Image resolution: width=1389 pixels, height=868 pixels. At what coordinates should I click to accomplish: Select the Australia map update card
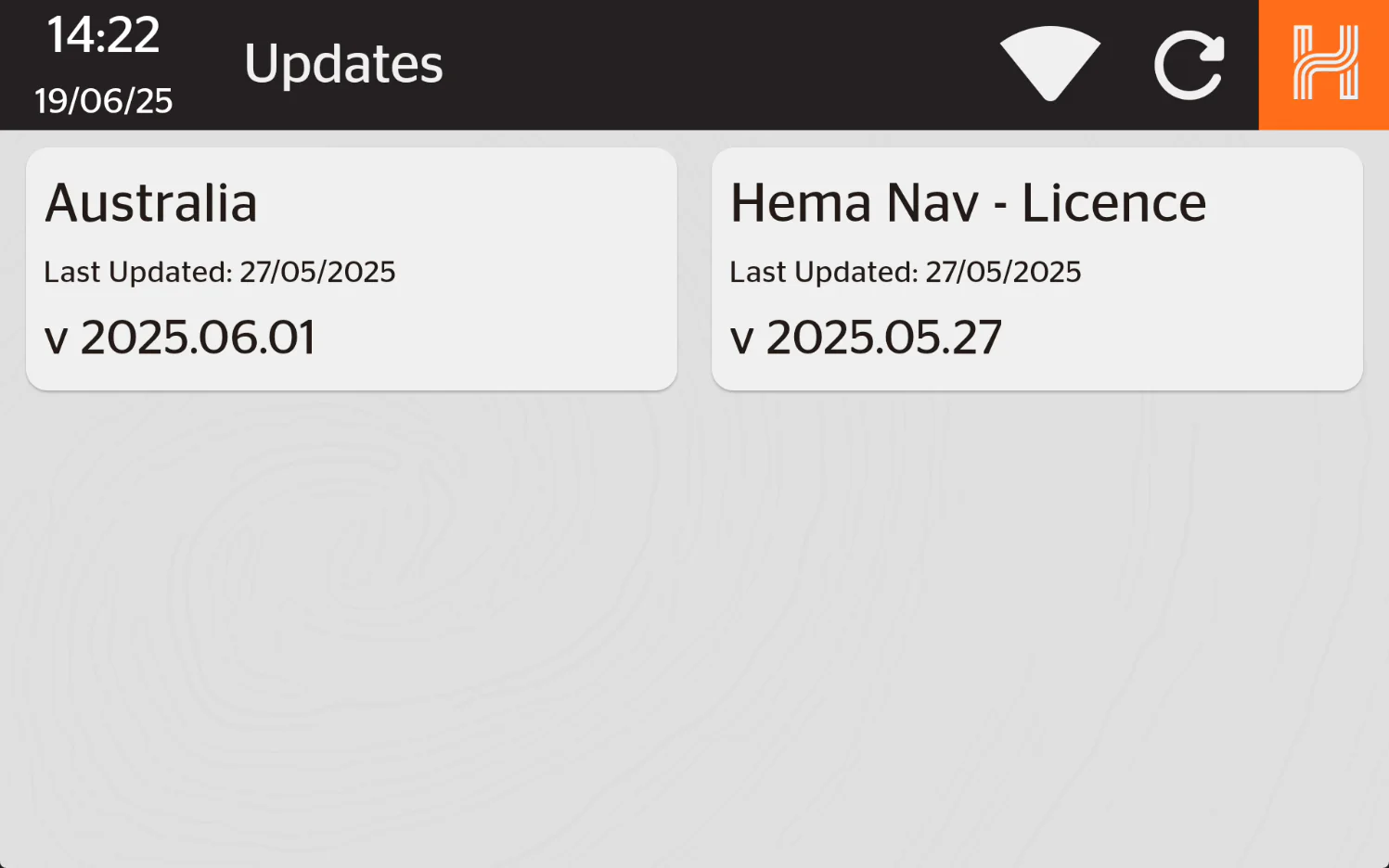352,269
